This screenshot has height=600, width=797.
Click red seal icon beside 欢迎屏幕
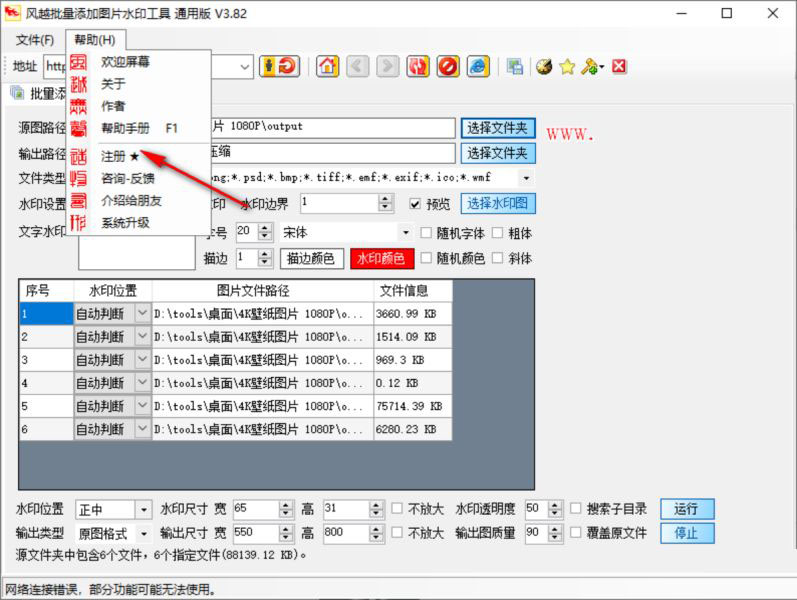coord(78,62)
